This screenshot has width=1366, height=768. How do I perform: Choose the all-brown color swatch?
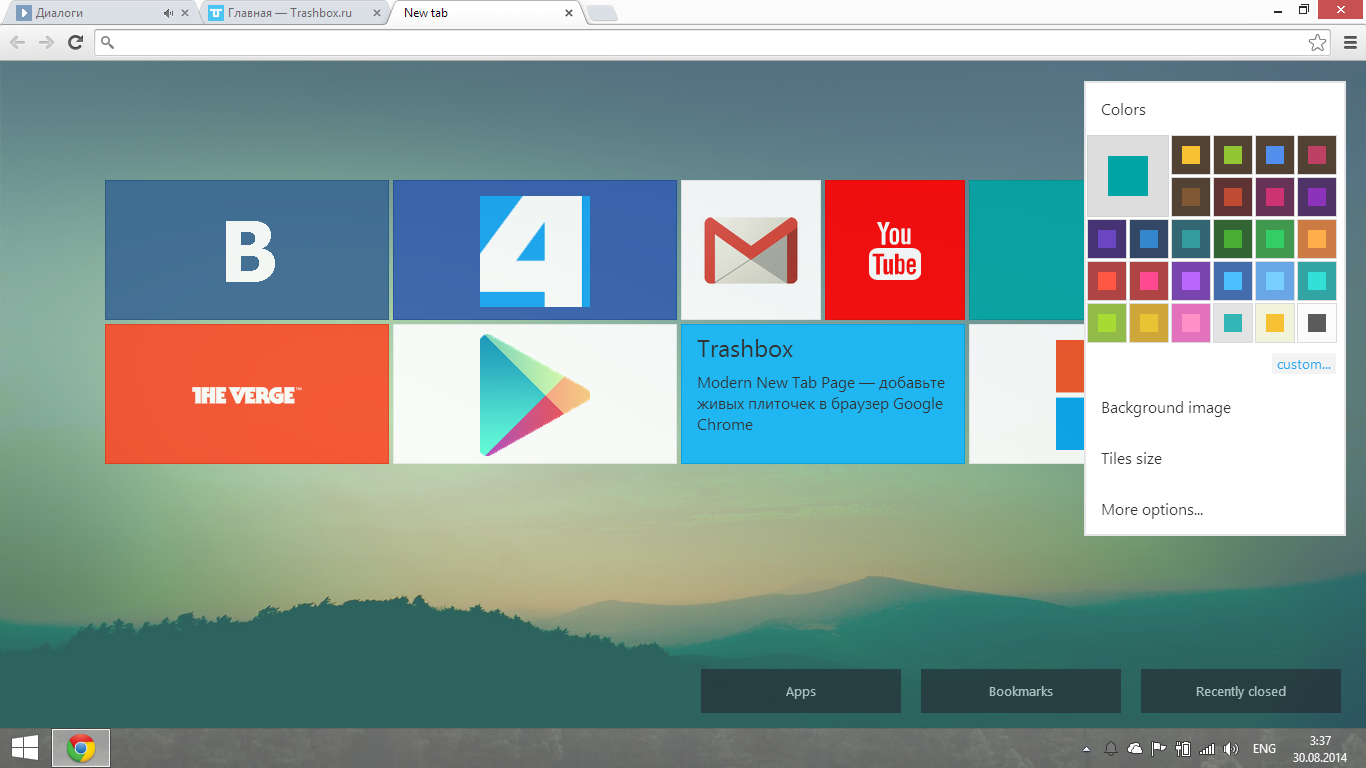(x=1191, y=197)
